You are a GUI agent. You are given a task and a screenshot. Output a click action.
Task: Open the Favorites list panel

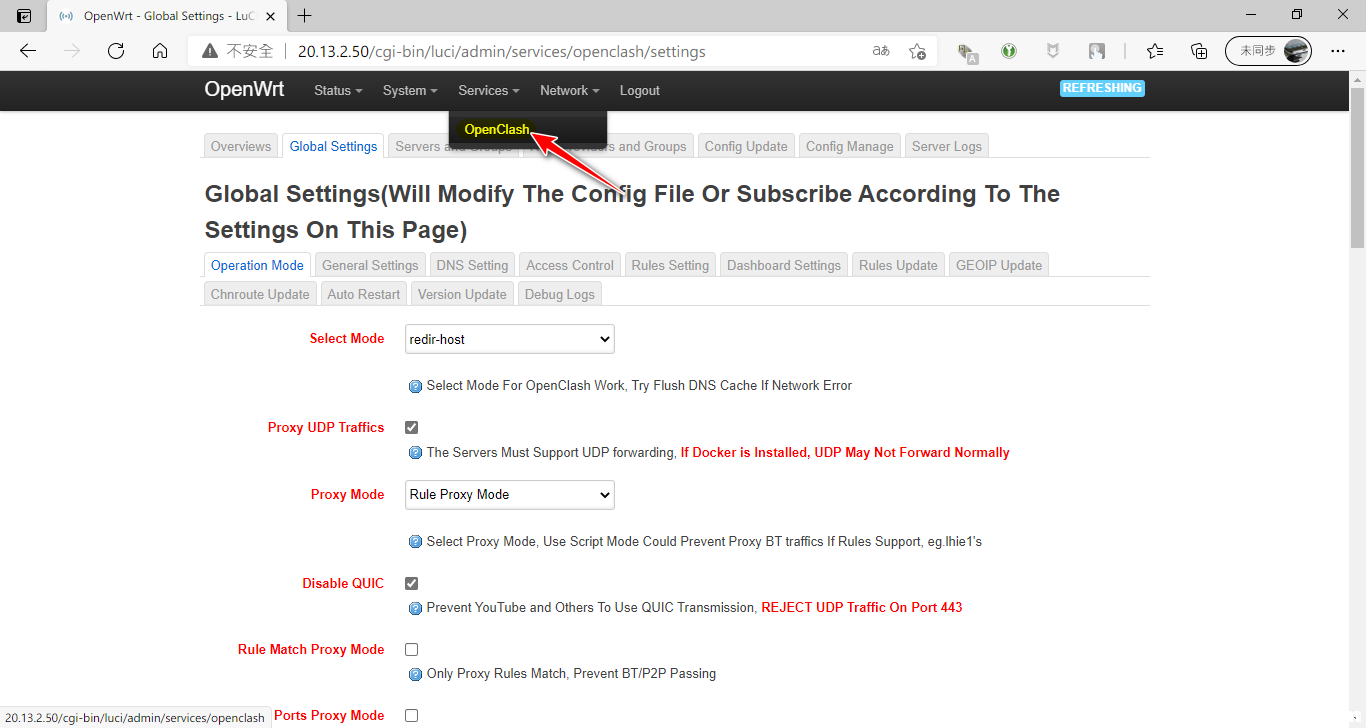coord(1155,51)
